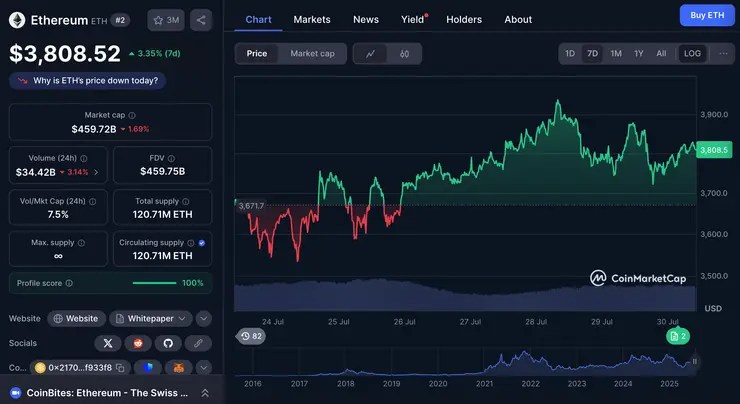Add Ethereum to watchlist via star button
Image resolution: width=740 pixels, height=404 pixels.
(x=166, y=20)
